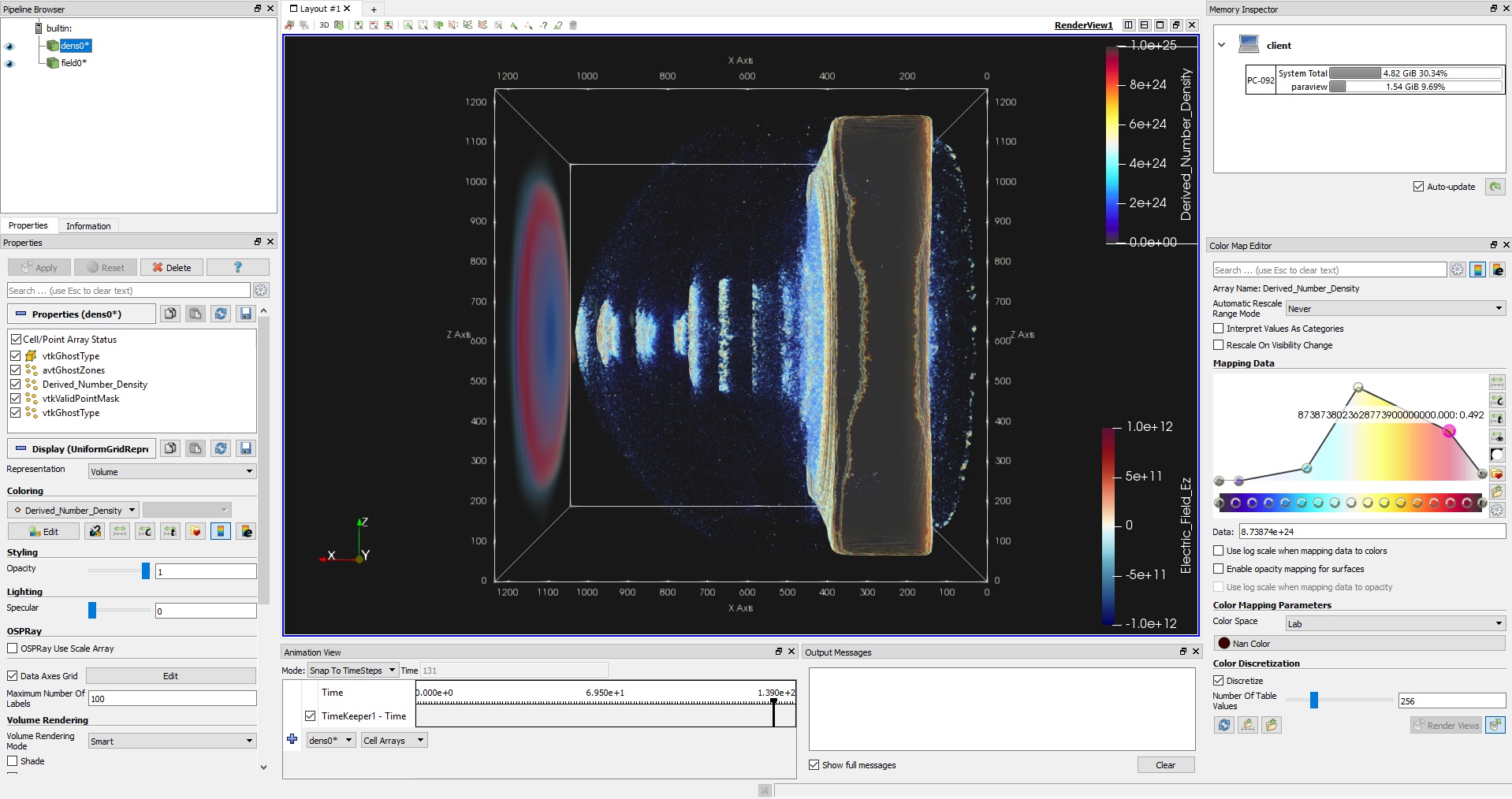Click Hover Points On question-mark icon in view toolbar
The height and width of the screenshot is (799, 1512).
544,25
